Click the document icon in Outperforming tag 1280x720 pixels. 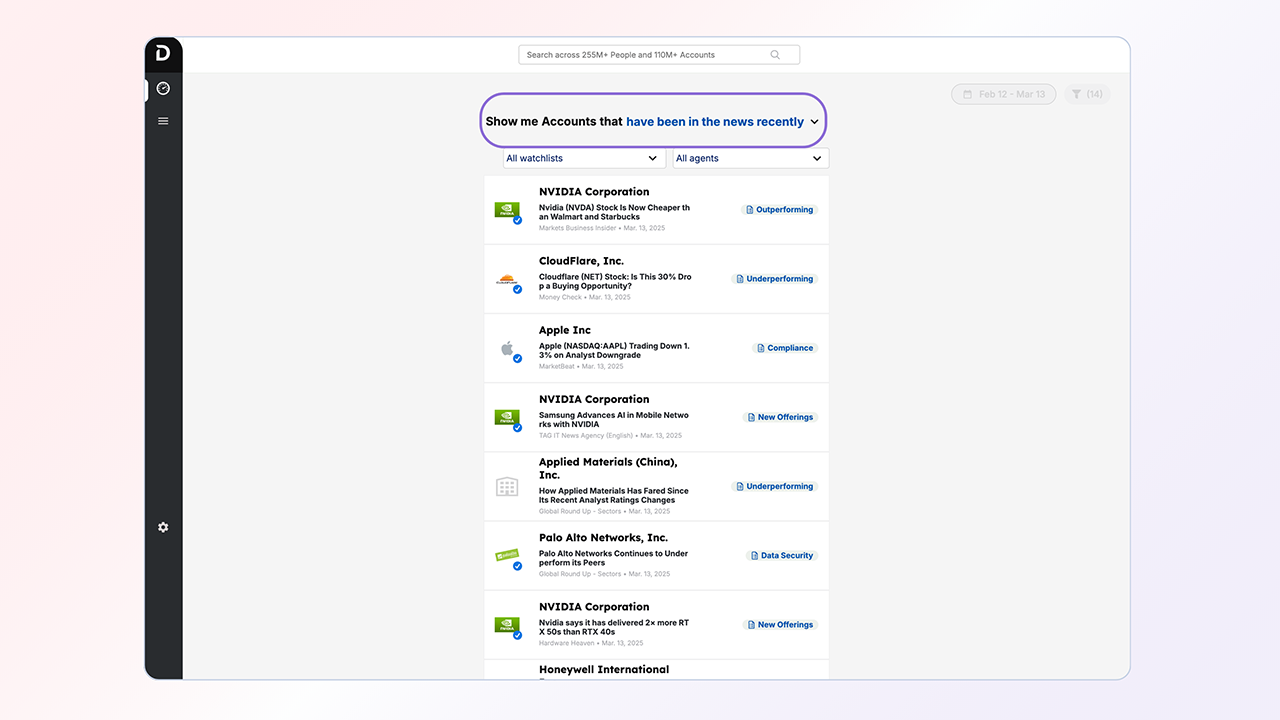pos(749,210)
